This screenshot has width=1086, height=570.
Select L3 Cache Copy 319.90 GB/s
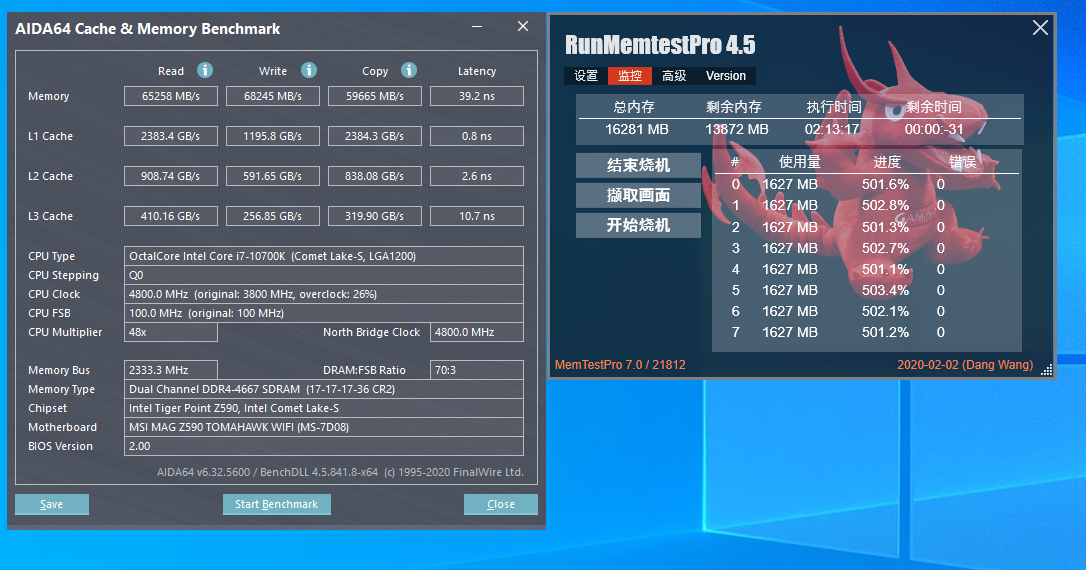(x=375, y=216)
